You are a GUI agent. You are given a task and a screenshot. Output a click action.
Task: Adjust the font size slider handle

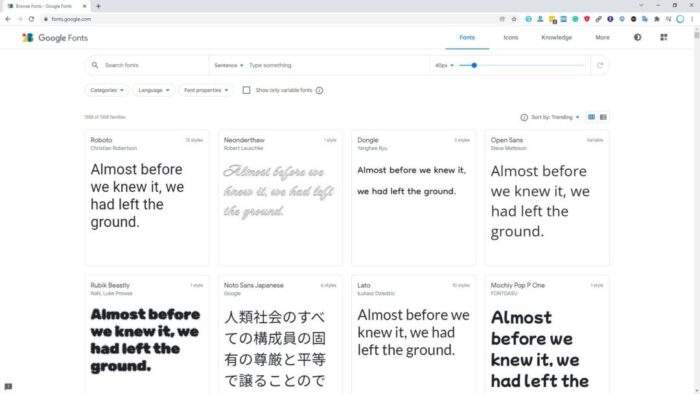(x=474, y=65)
